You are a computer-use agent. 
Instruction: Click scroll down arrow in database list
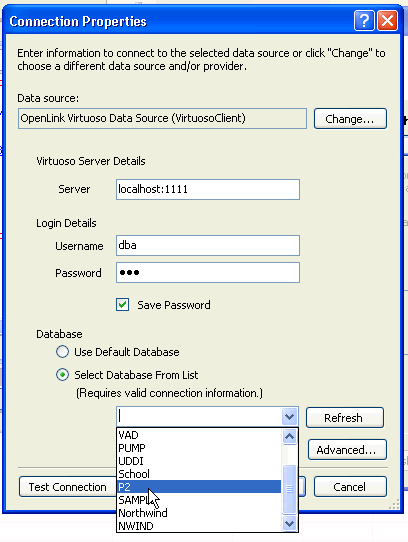pyautogui.click(x=289, y=523)
